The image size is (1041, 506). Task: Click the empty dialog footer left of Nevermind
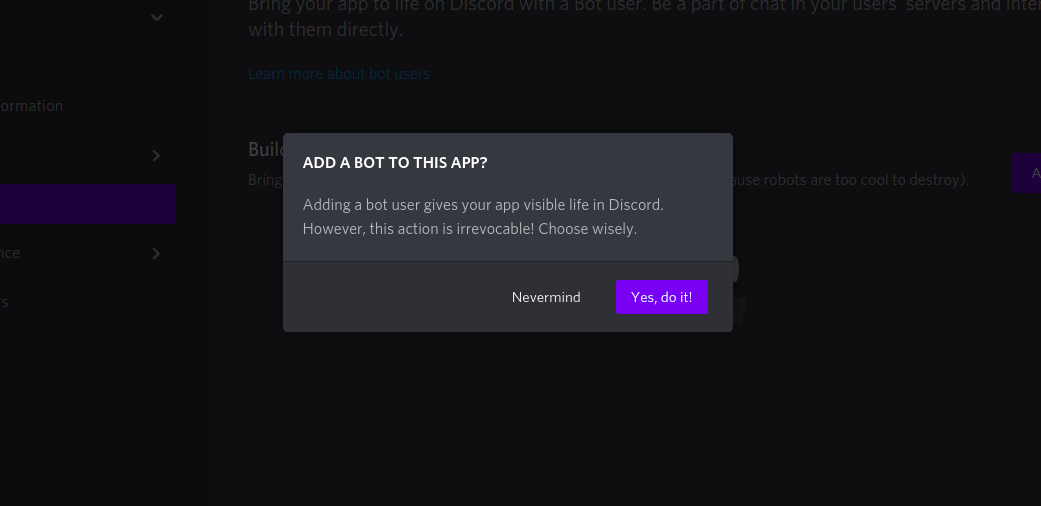(x=390, y=297)
